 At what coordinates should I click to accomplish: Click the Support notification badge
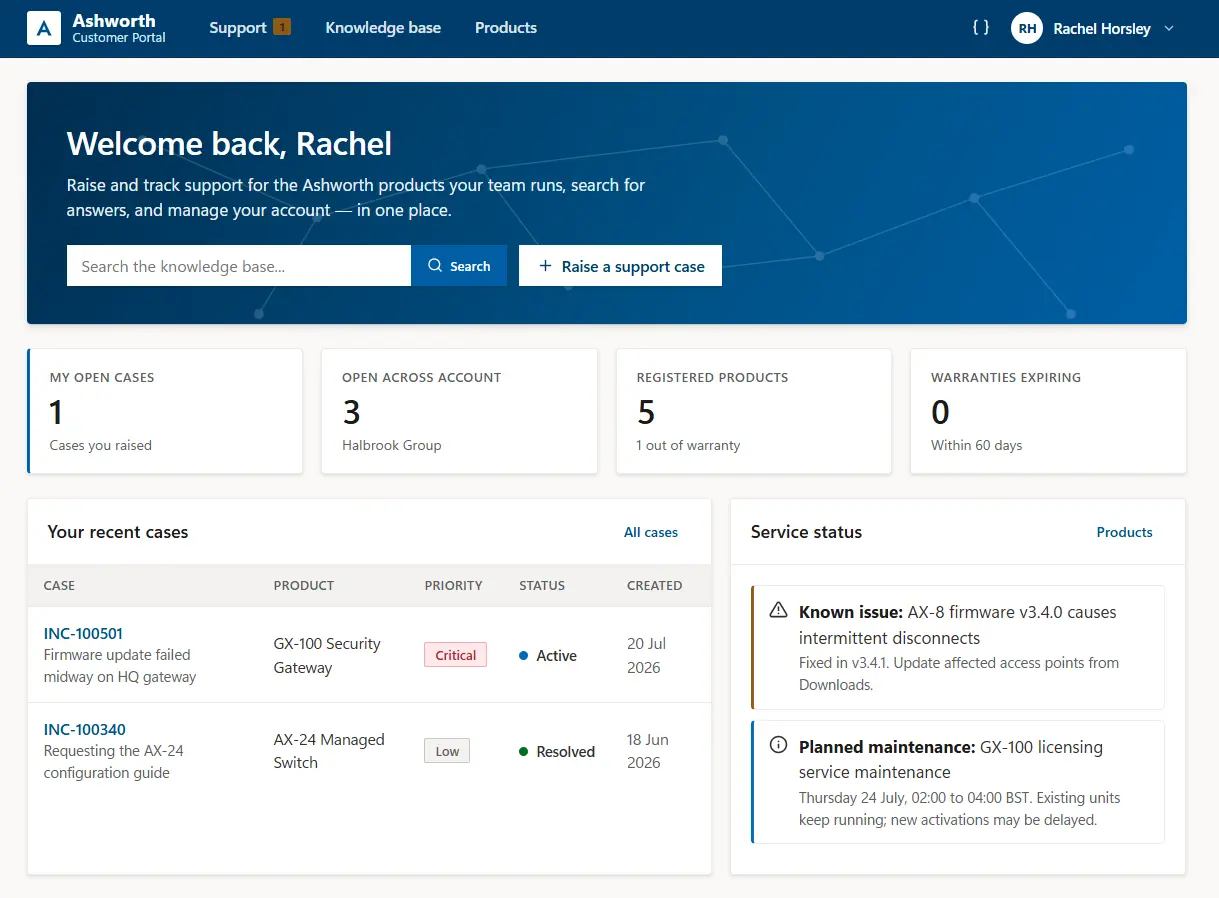pyautogui.click(x=282, y=27)
